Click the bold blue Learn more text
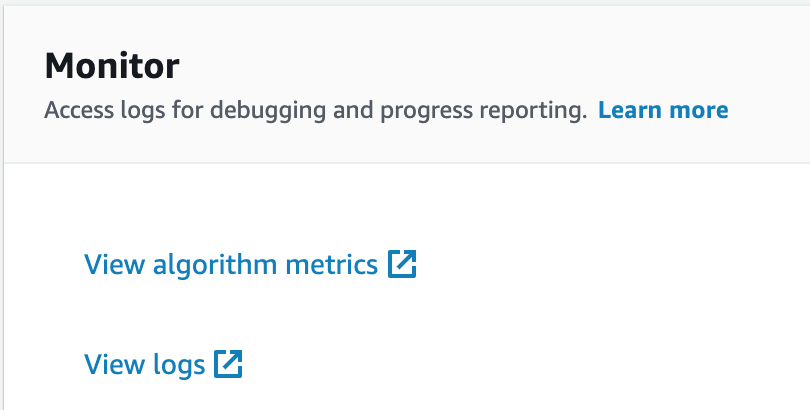 (x=663, y=110)
